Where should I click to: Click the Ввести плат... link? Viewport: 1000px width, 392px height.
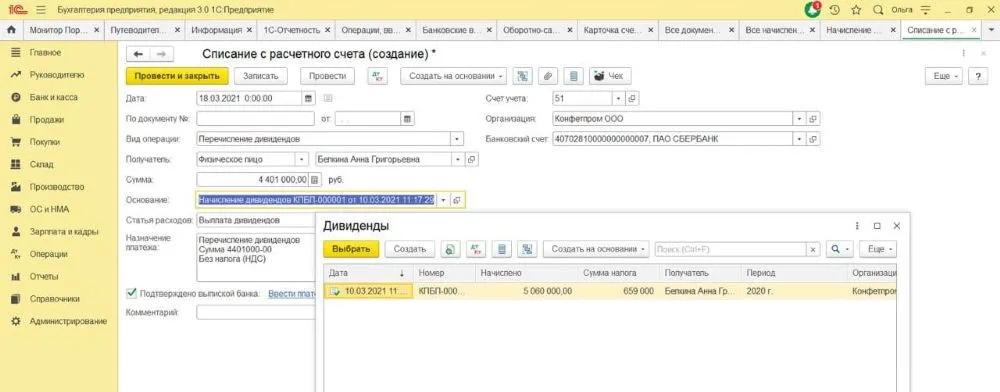(292, 294)
